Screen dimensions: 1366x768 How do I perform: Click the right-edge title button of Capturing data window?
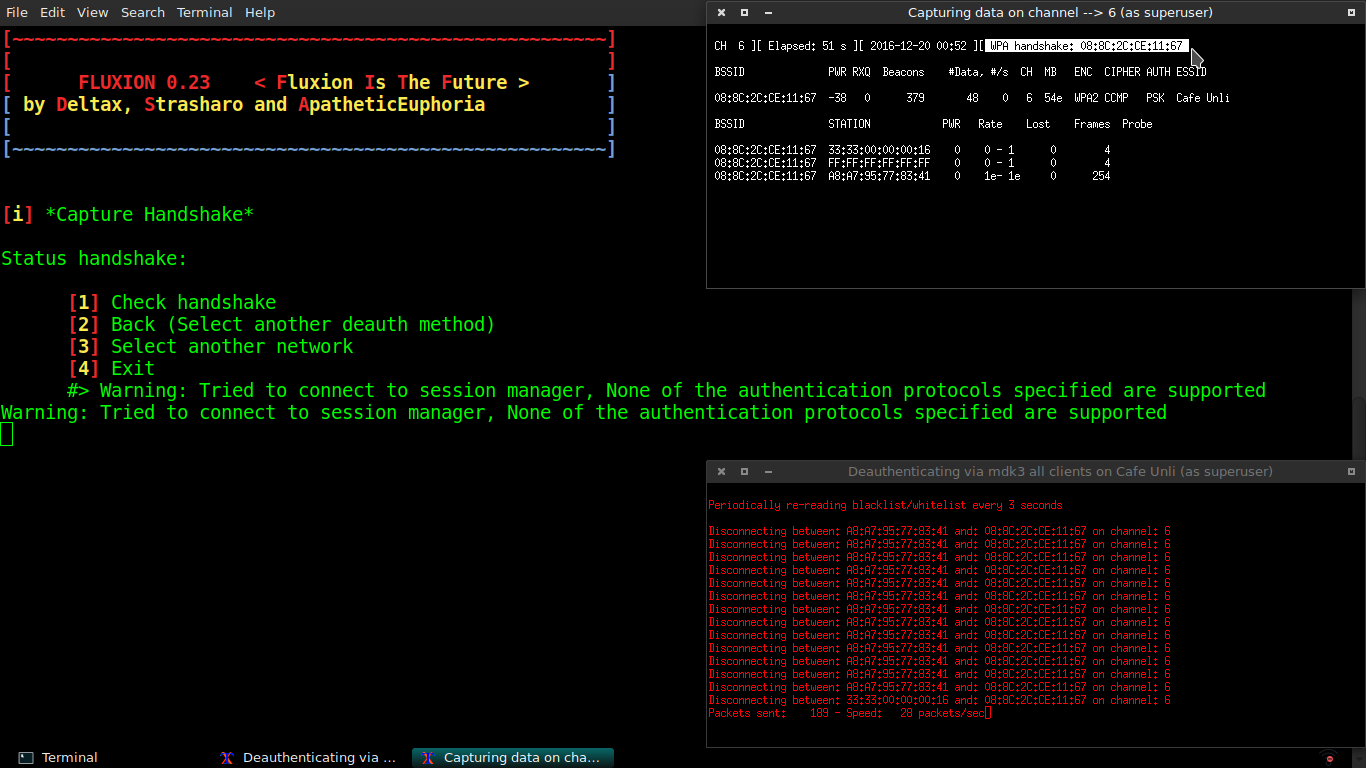[1352, 13]
